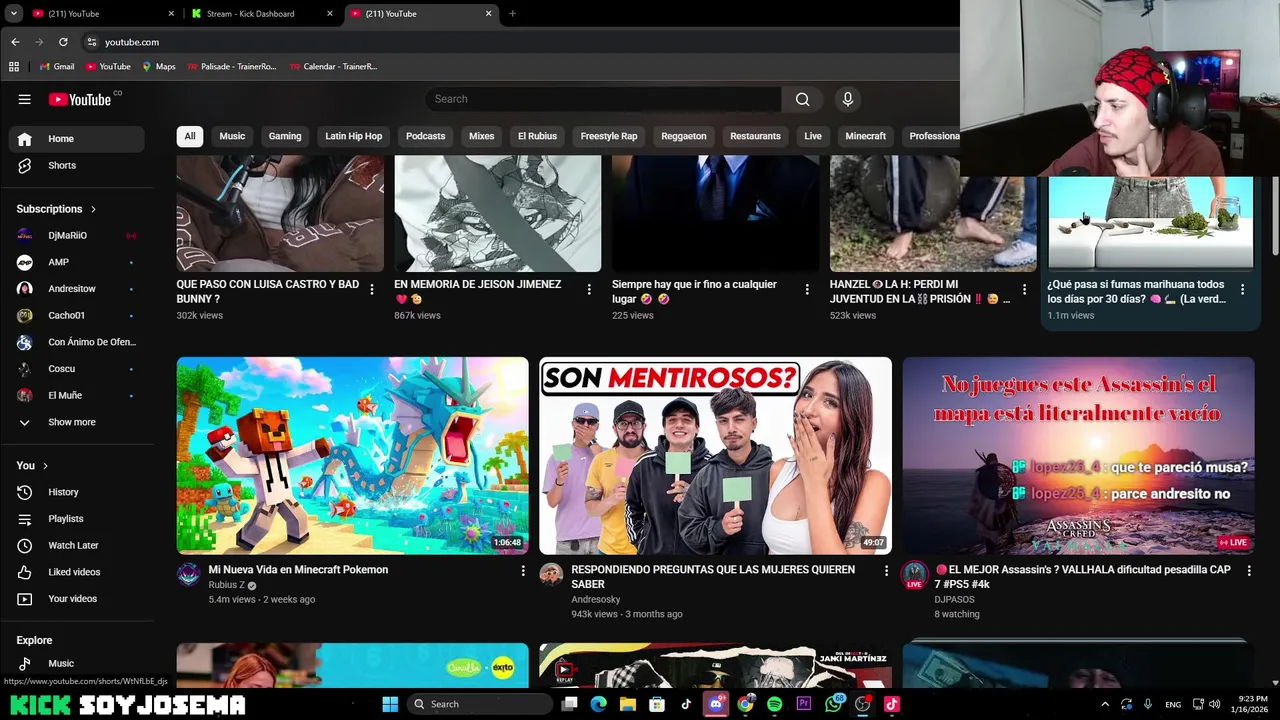The height and width of the screenshot is (720, 1280).
Task: Click DJPASOS live channel avatar
Action: click(914, 575)
